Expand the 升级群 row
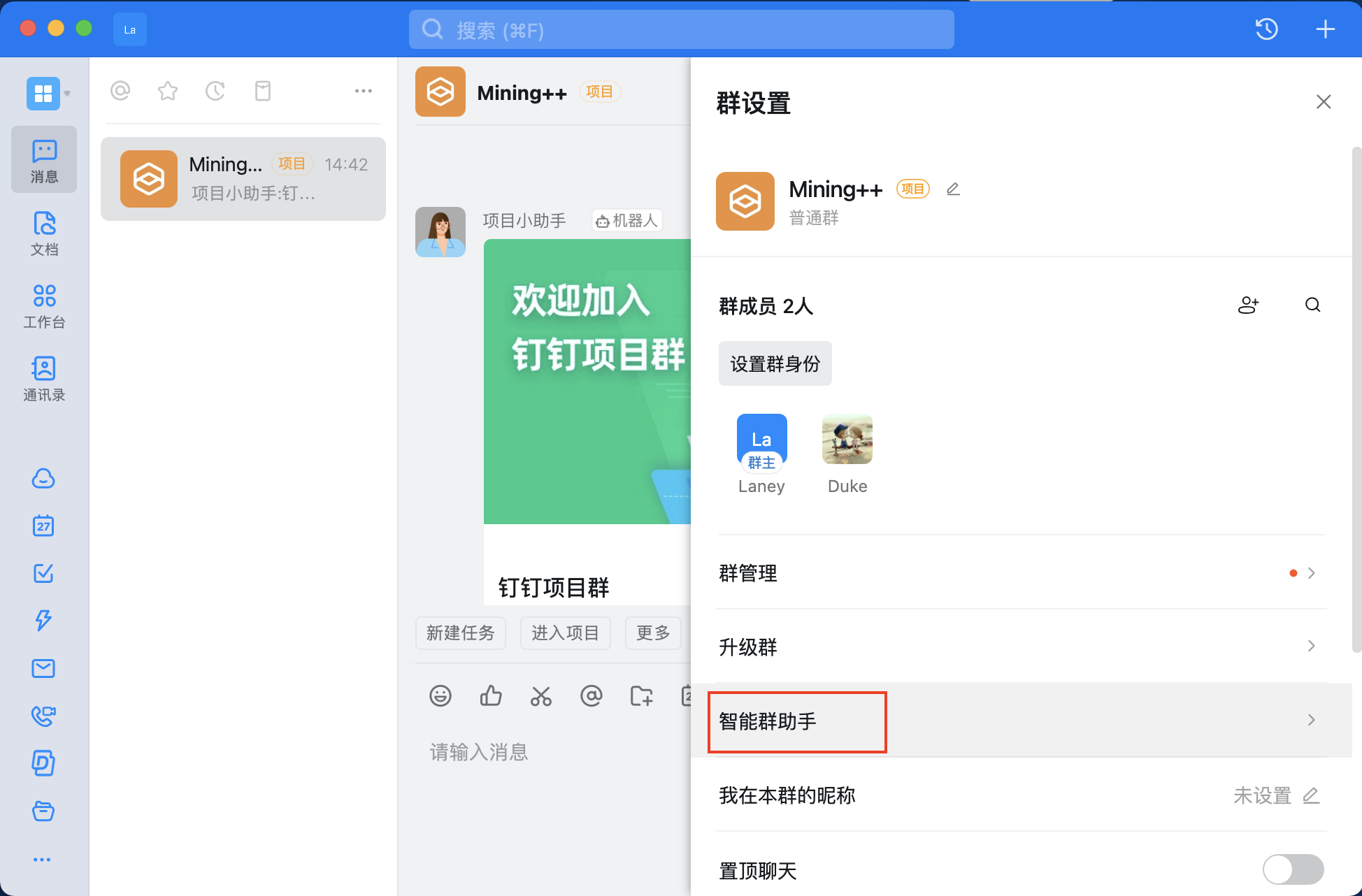The height and width of the screenshot is (896, 1362). coord(1021,646)
